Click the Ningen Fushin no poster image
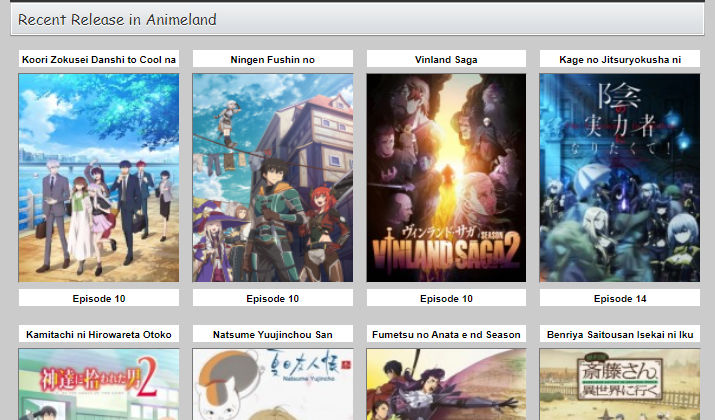The height and width of the screenshot is (420, 715). pos(273,178)
